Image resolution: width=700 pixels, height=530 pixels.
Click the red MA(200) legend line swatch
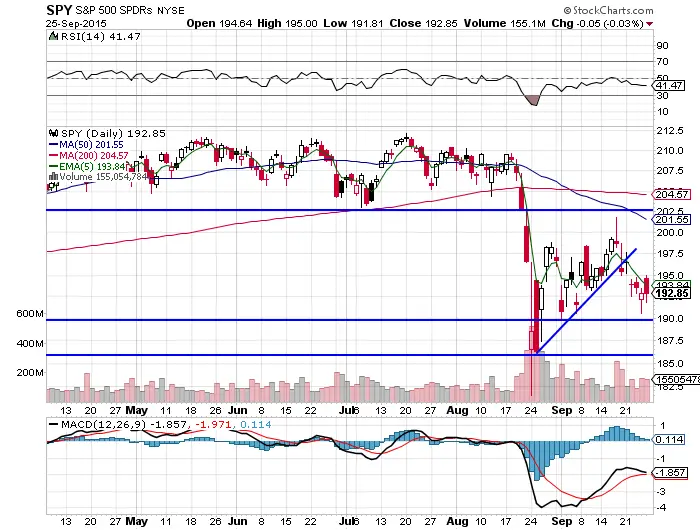pyautogui.click(x=53, y=155)
